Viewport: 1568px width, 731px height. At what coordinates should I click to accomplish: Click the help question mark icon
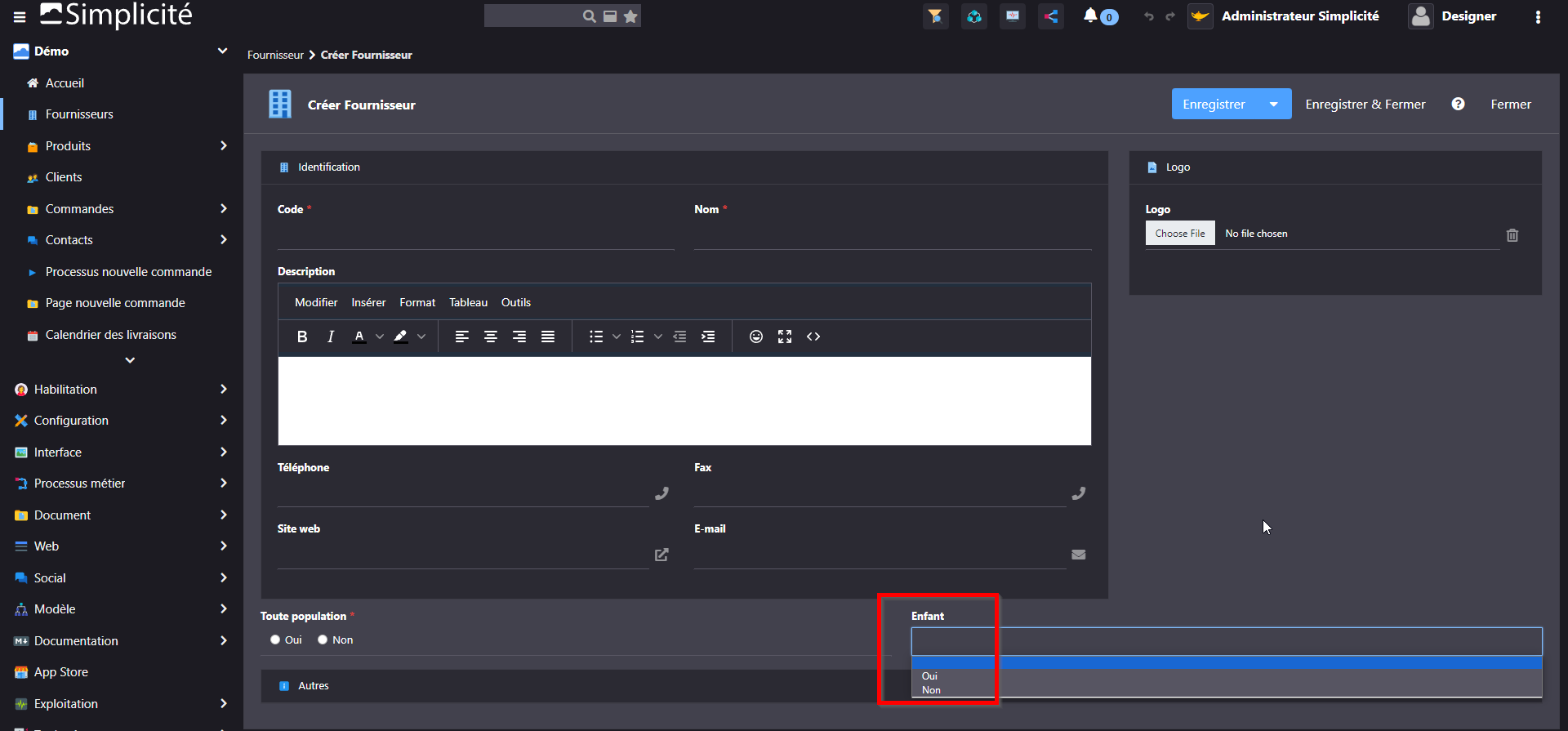pyautogui.click(x=1458, y=104)
